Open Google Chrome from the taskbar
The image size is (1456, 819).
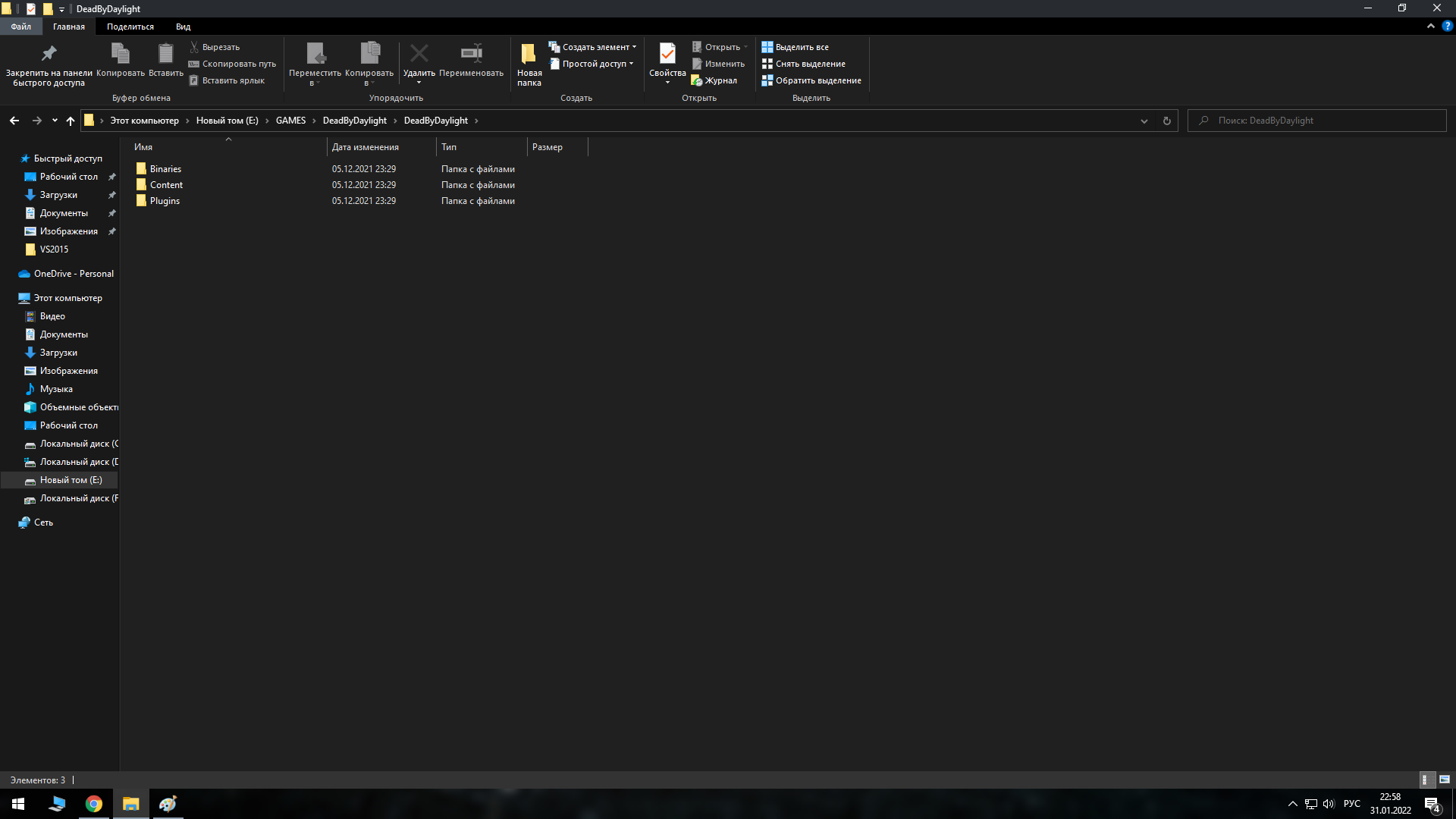point(94,804)
